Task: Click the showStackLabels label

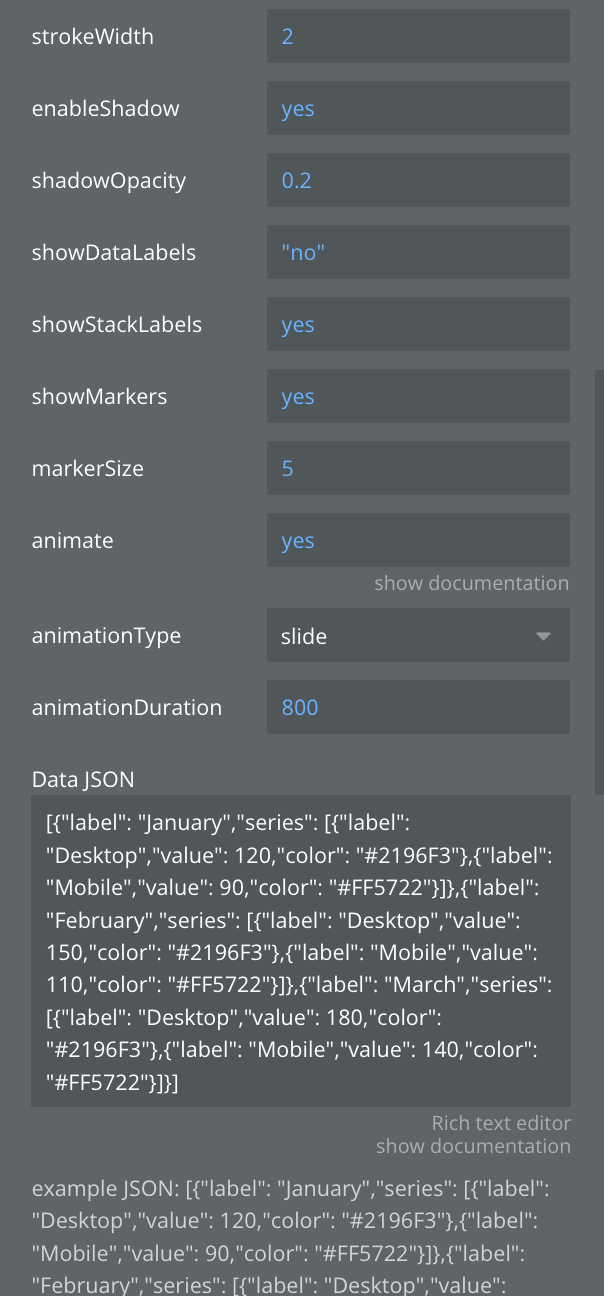Action: click(117, 325)
